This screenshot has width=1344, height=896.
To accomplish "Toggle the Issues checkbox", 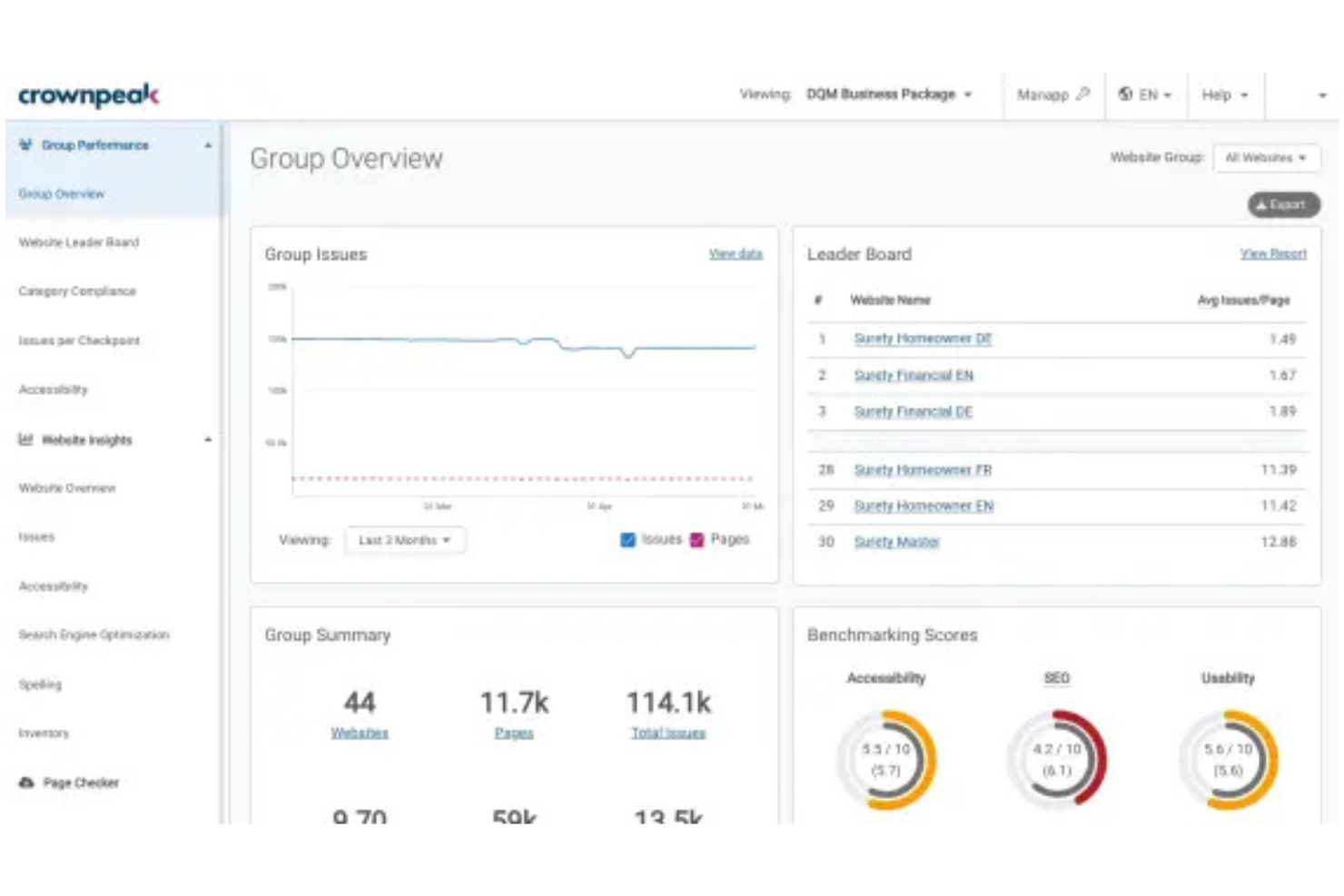I will click(628, 539).
